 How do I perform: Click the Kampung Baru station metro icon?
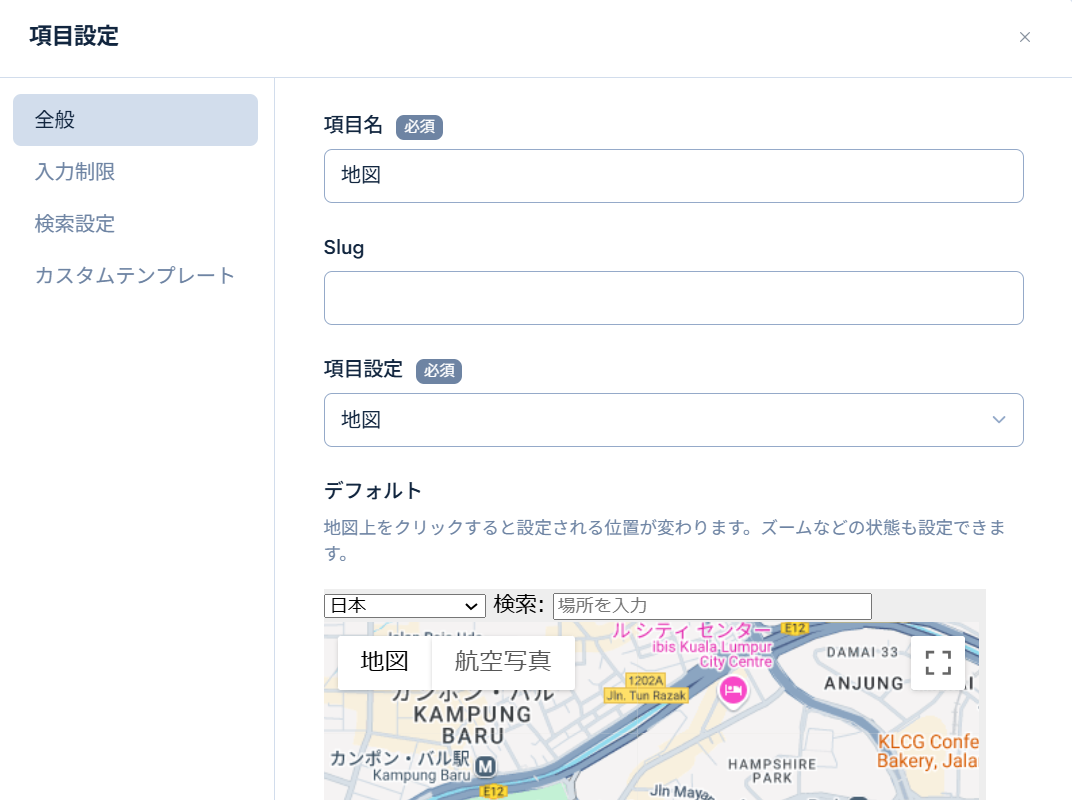click(x=486, y=767)
